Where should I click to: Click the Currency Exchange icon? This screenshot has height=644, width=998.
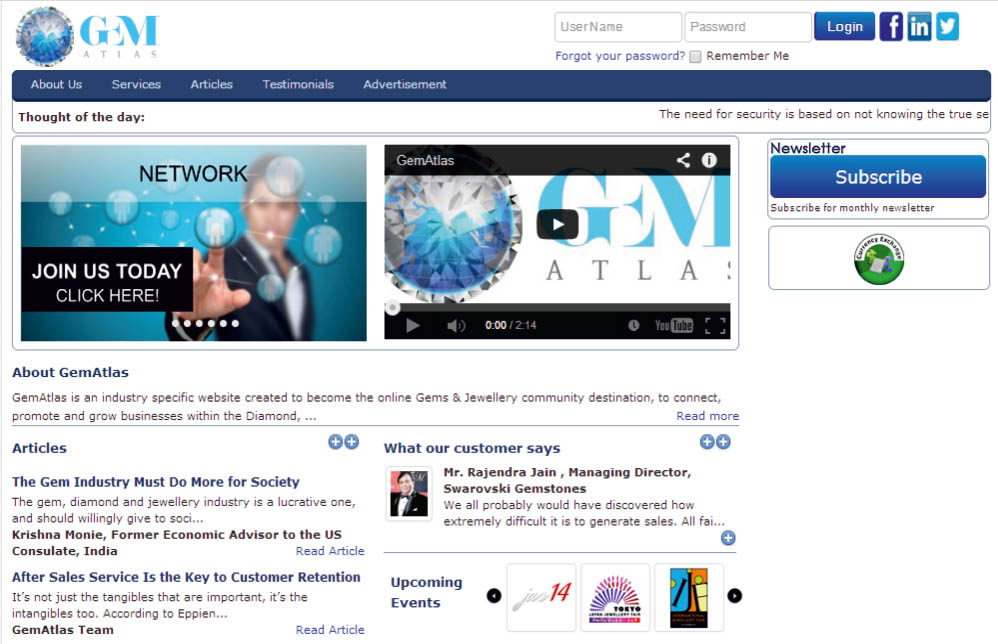(x=879, y=258)
